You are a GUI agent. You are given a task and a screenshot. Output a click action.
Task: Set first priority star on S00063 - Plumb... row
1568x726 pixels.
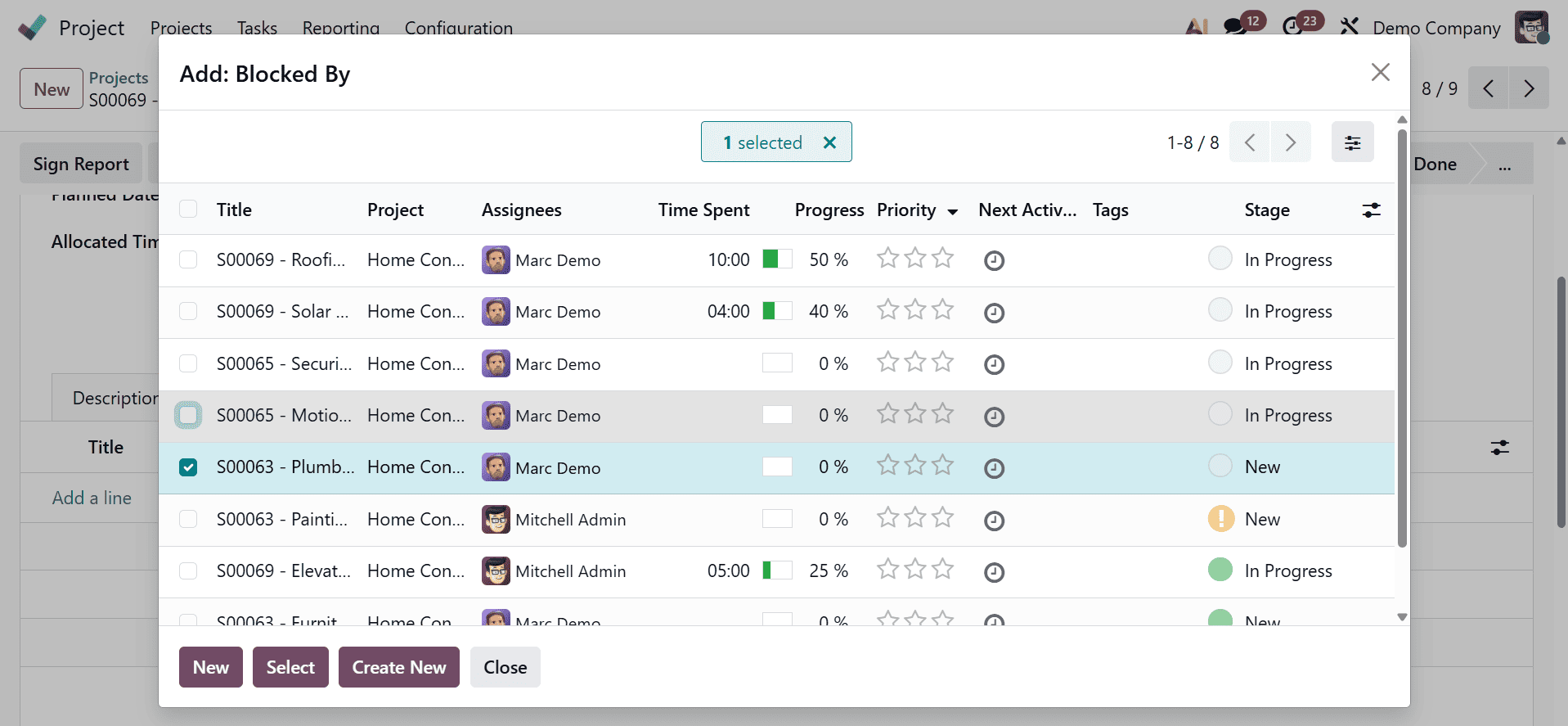[887, 466]
